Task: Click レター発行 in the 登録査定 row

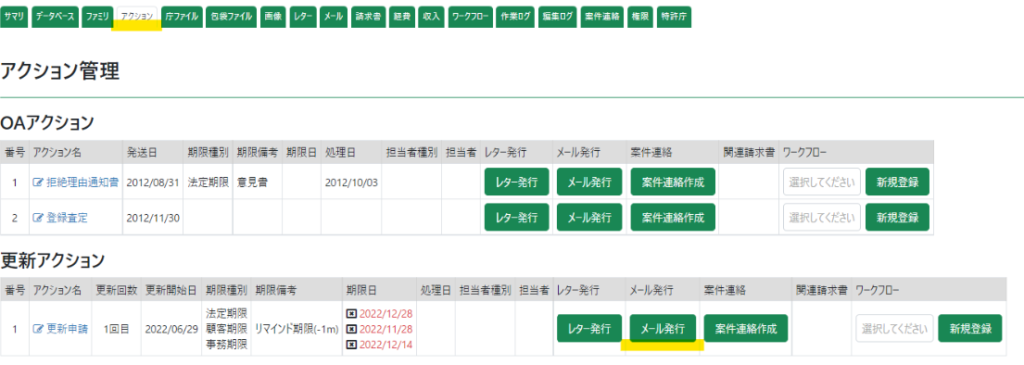Action: tap(517, 217)
